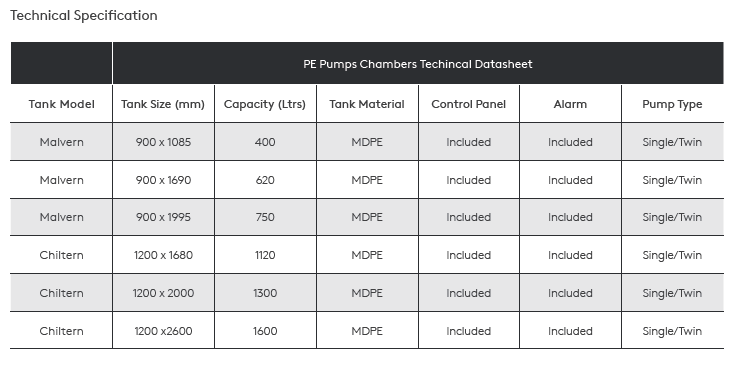The image size is (738, 376).
Task: Click the 1200 x 1680 tank size cell
Action: coord(163,255)
